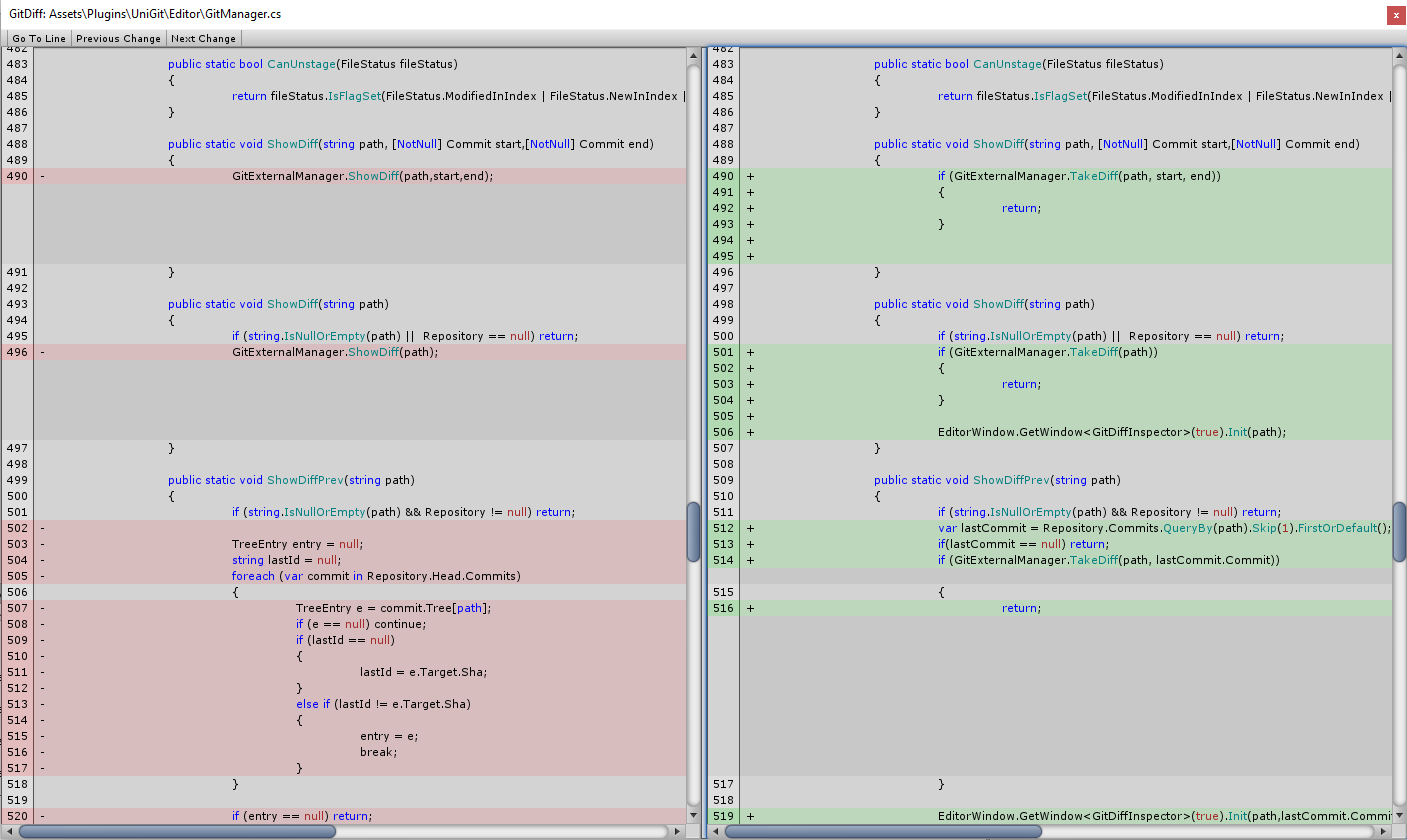1407x840 pixels.
Task: Click line 488 ShowDiff signature in right pane
Action: point(1116,144)
